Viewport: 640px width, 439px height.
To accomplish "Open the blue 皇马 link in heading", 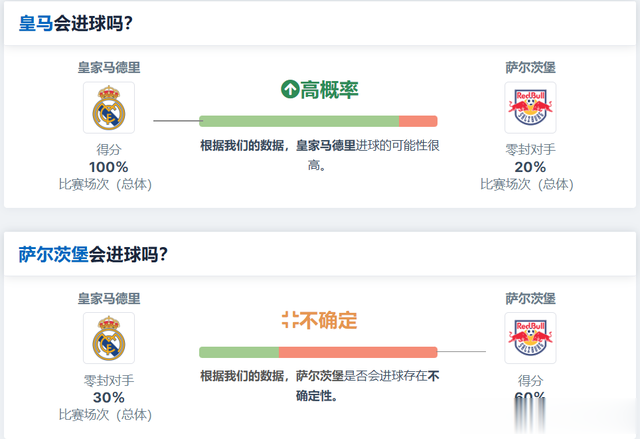I will coord(36,23).
